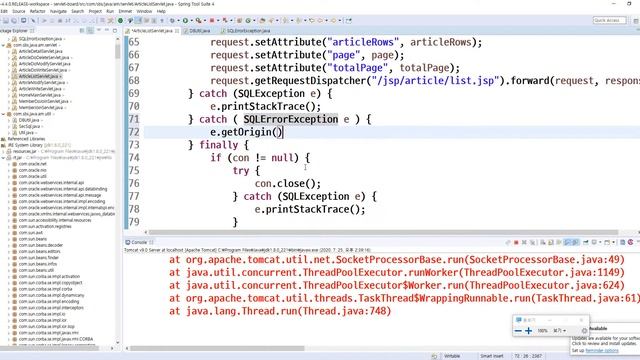Open the Project menu
Viewport: 640px width, 360px height.
pyautogui.click(x=95, y=11)
